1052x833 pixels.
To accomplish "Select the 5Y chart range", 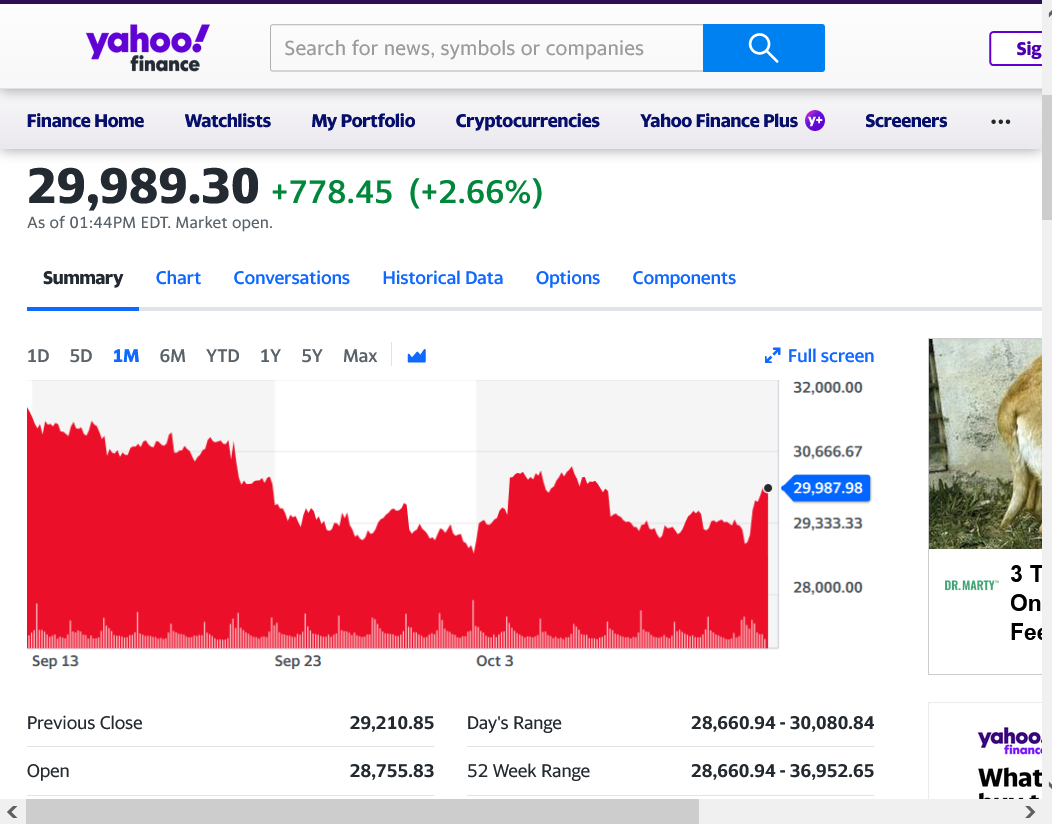I will click(x=312, y=355).
